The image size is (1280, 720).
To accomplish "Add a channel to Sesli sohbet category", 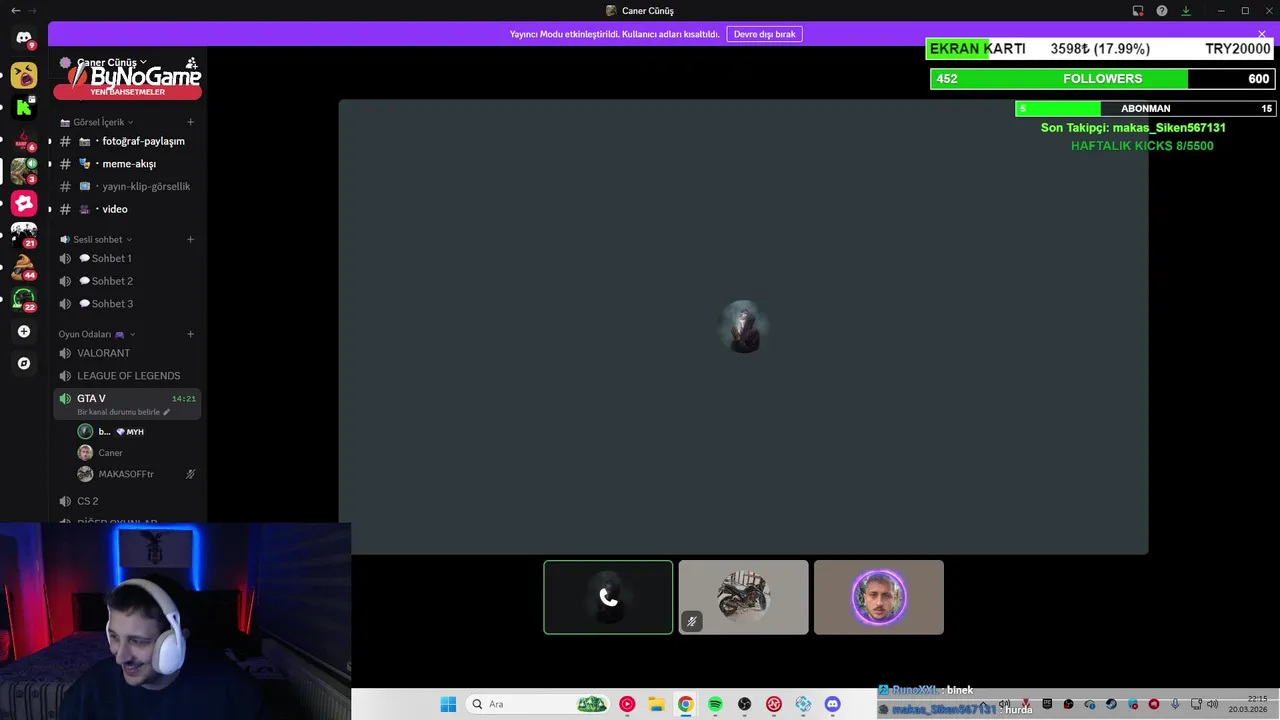I will point(190,239).
